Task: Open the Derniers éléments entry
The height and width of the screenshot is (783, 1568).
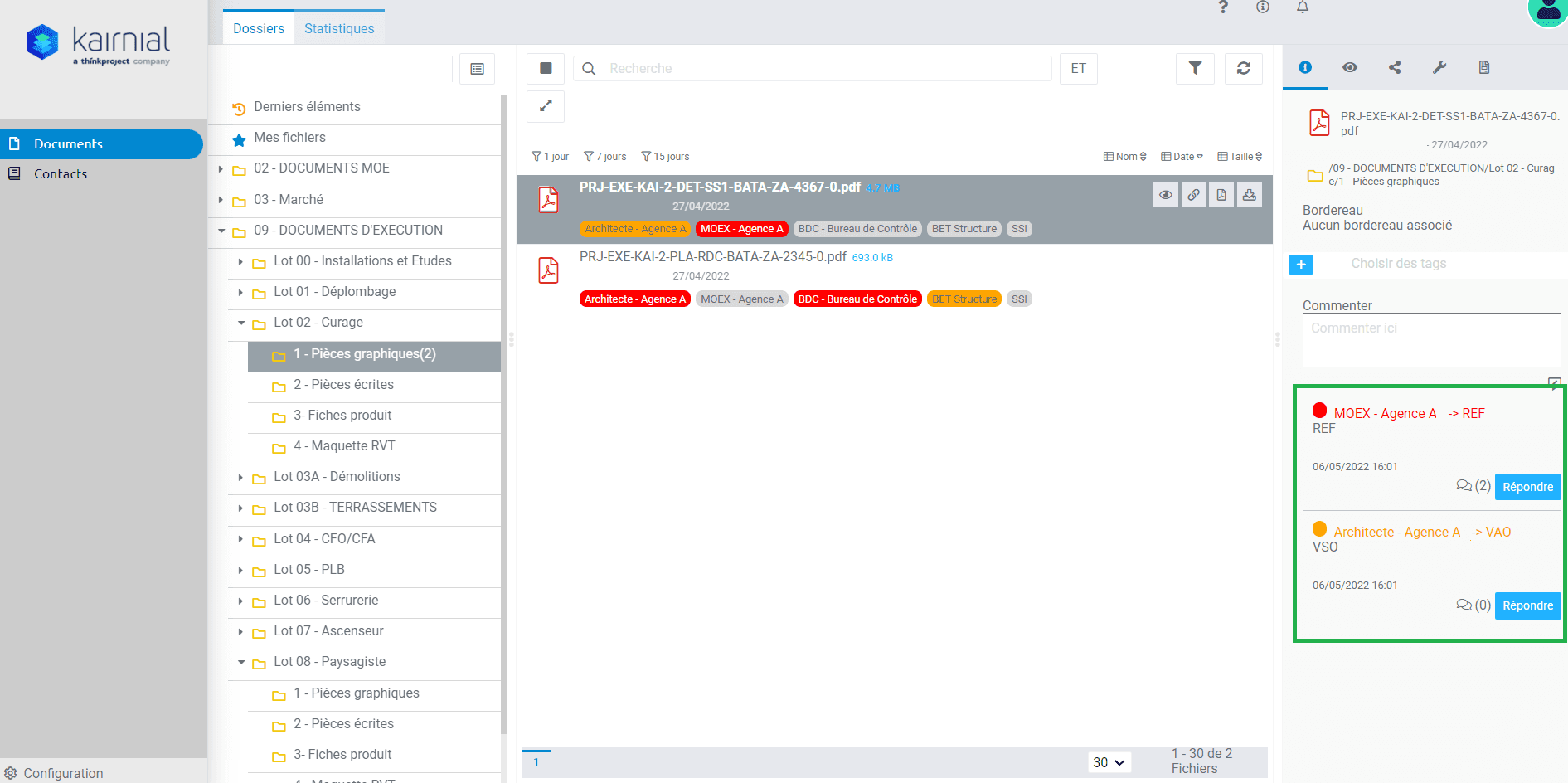Action: coord(307,107)
